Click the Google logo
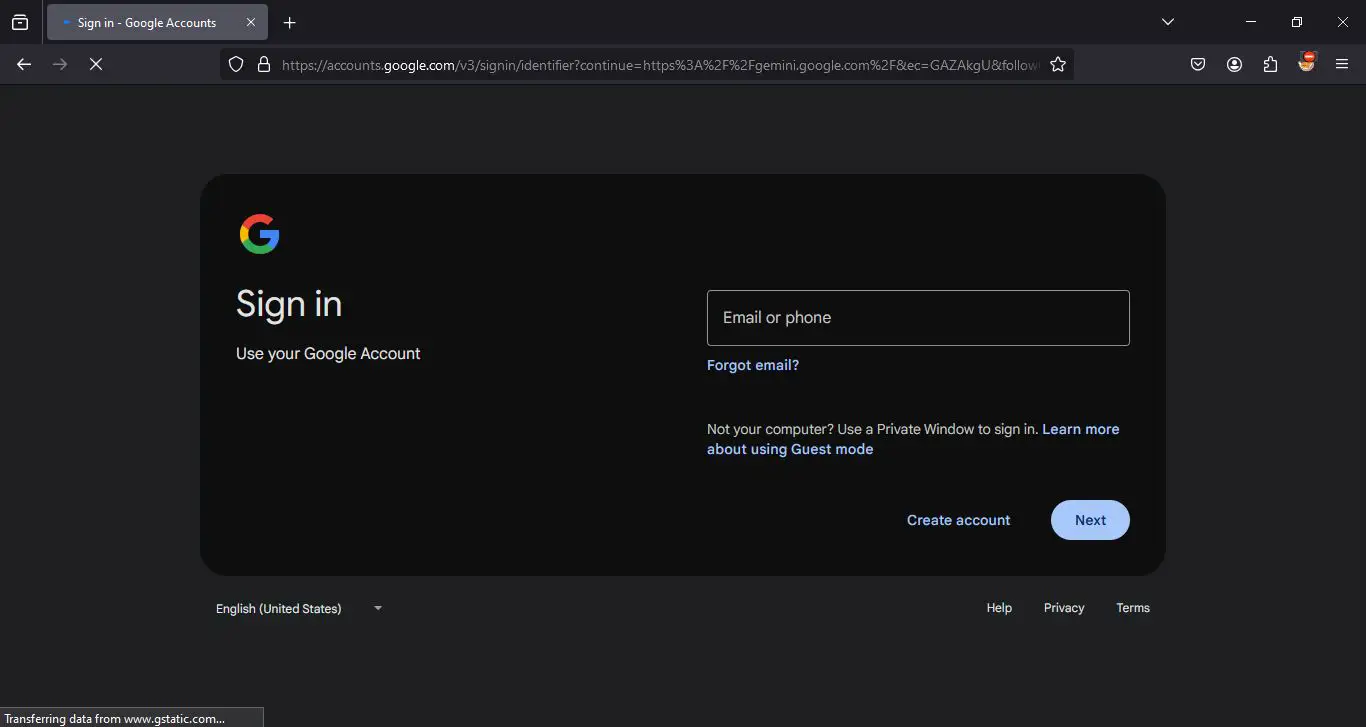The width and height of the screenshot is (1366, 727). click(260, 234)
